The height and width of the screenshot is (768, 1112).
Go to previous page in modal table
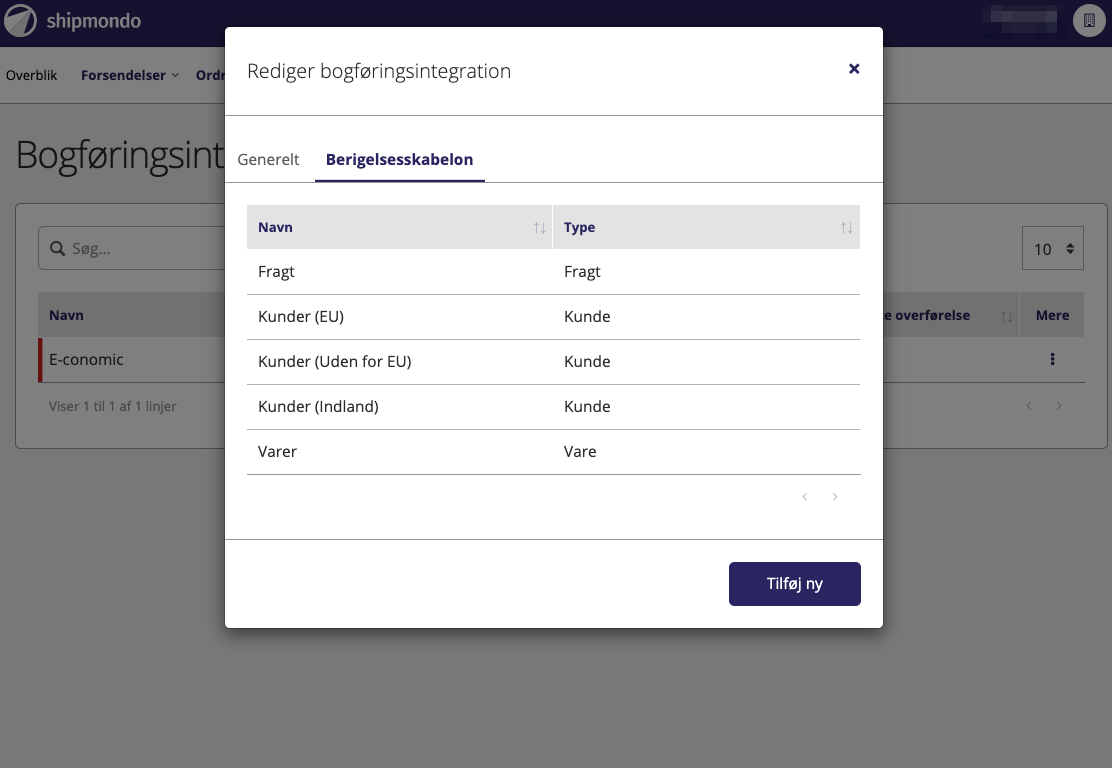[x=804, y=497]
